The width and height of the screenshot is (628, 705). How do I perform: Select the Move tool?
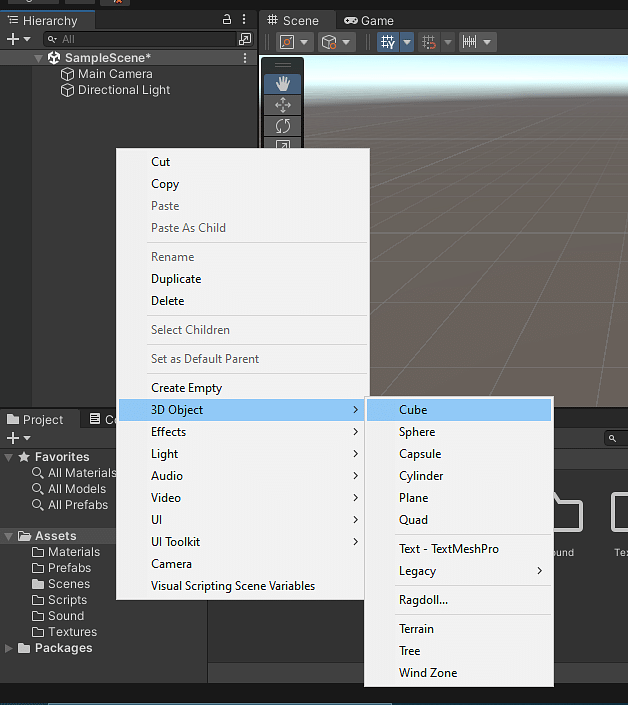click(x=282, y=105)
